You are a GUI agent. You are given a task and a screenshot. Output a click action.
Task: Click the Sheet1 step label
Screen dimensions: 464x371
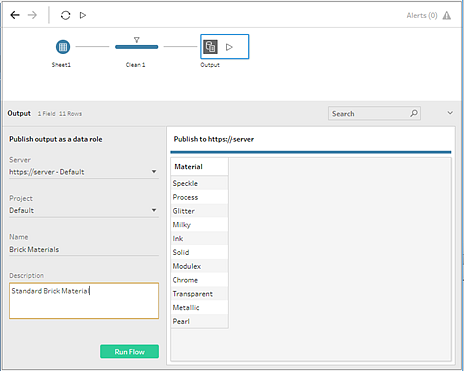[61, 65]
